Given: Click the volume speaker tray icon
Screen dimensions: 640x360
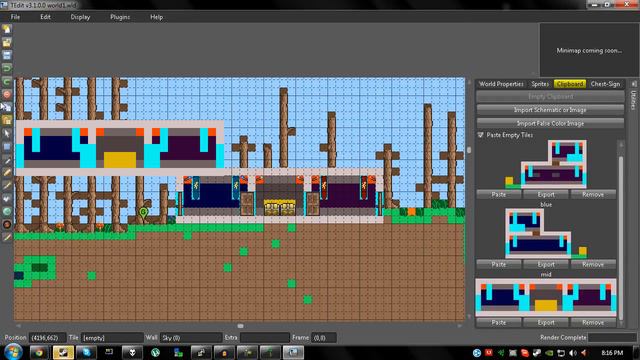Looking at the screenshot, I should (x=573, y=353).
